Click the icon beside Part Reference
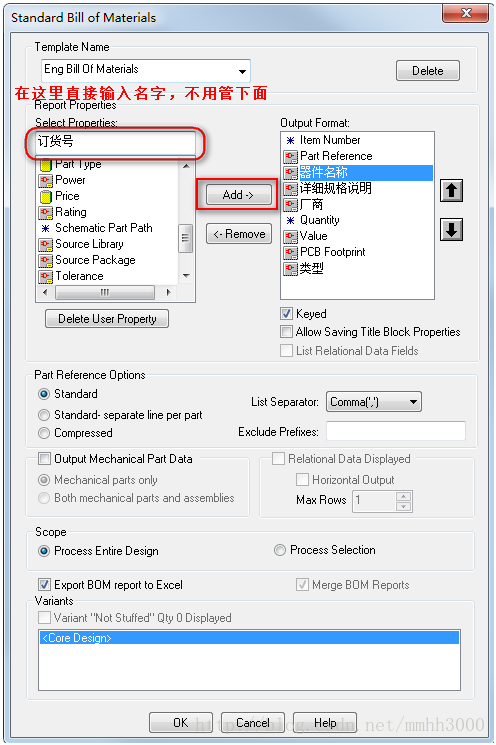The image size is (496, 745). [290, 156]
